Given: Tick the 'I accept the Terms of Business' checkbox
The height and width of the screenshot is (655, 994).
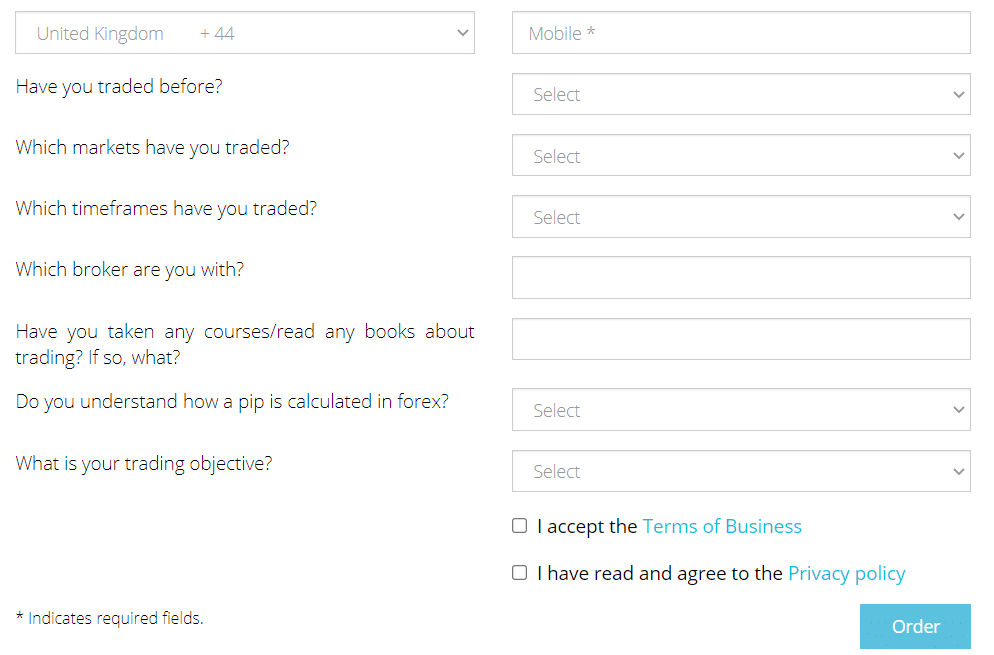Looking at the screenshot, I should [x=520, y=526].
